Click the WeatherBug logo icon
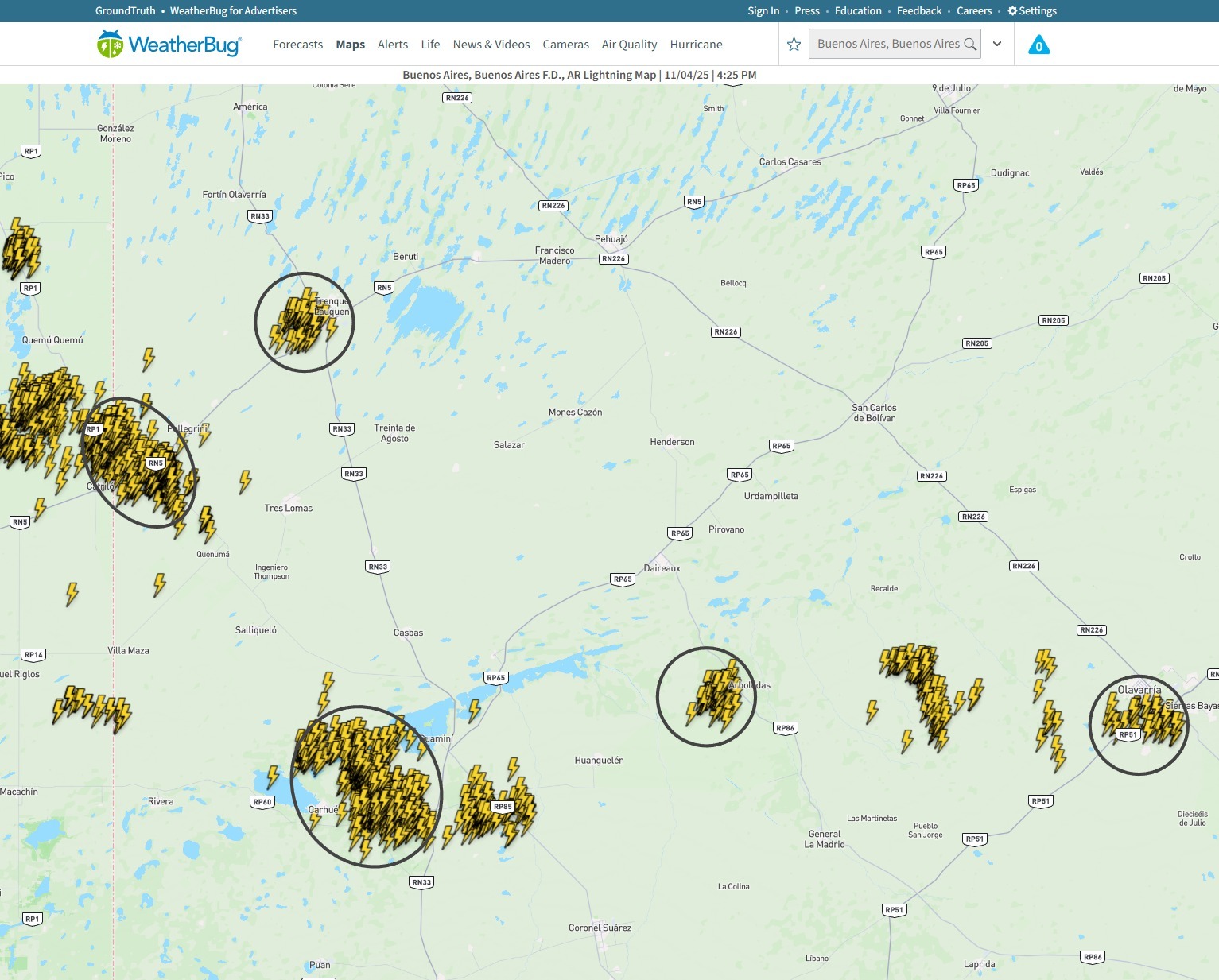The height and width of the screenshot is (980, 1219). pos(110,45)
